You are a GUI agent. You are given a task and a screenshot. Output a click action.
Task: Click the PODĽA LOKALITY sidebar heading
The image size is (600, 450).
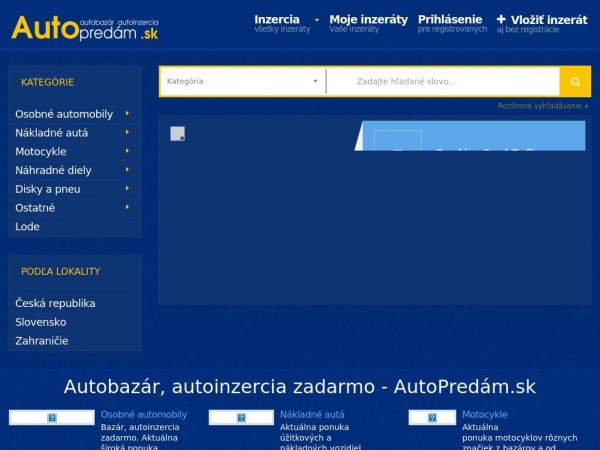click(x=60, y=271)
